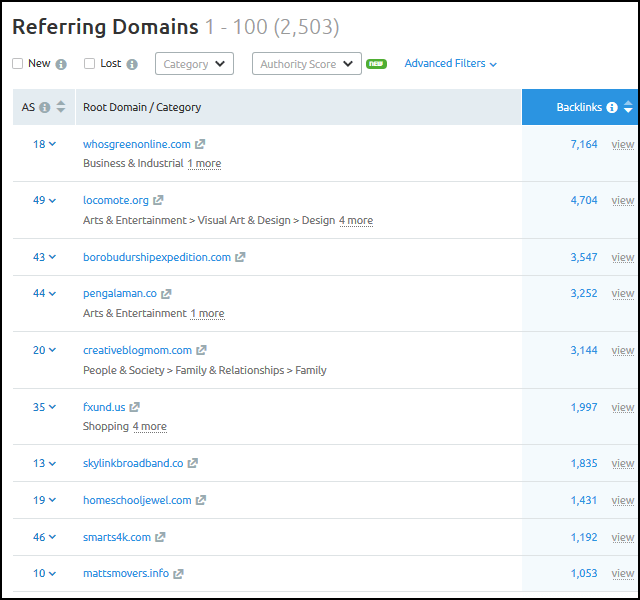The height and width of the screenshot is (600, 640).
Task: Expand AS score 43 for borobudurshipexpedition.com
Action: click(44, 257)
